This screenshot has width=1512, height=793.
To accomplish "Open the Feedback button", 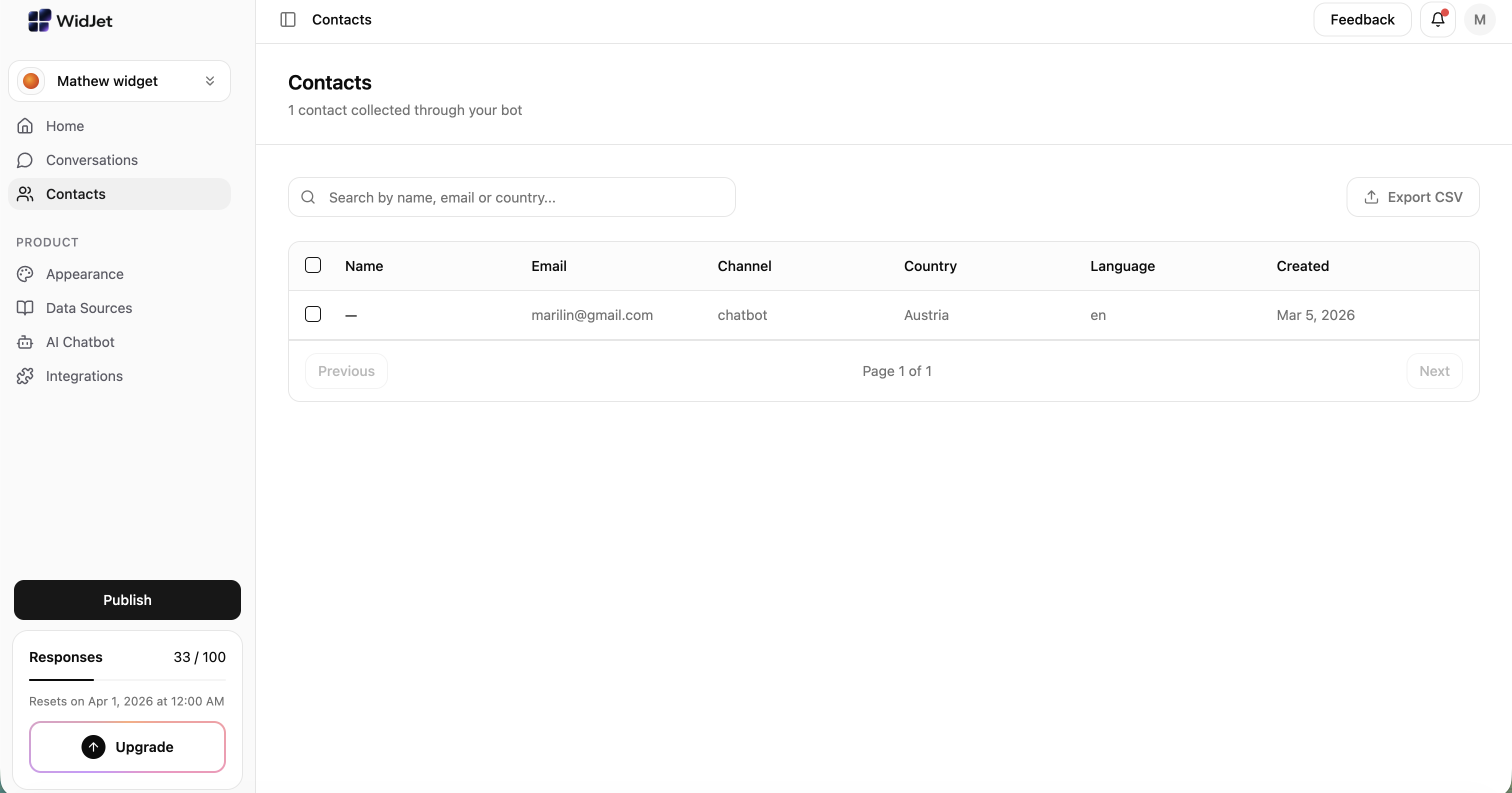I will click(x=1361, y=19).
